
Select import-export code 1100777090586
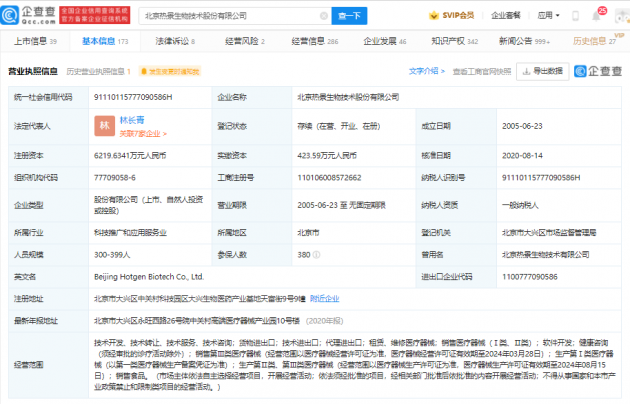530,277
